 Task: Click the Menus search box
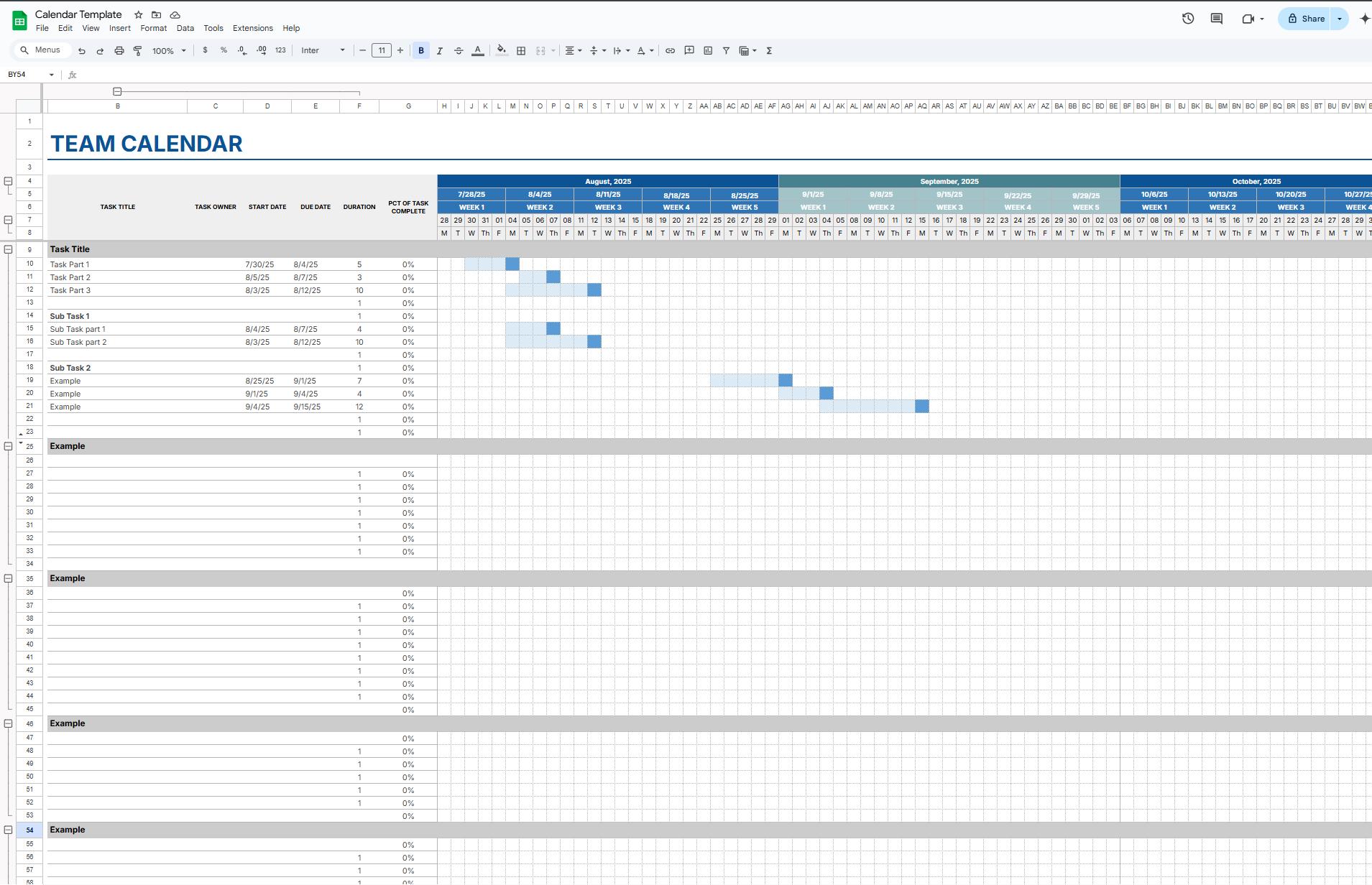pyautogui.click(x=42, y=50)
